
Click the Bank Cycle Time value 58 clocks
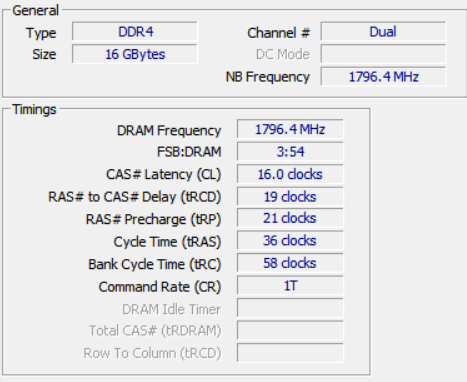[290, 263]
